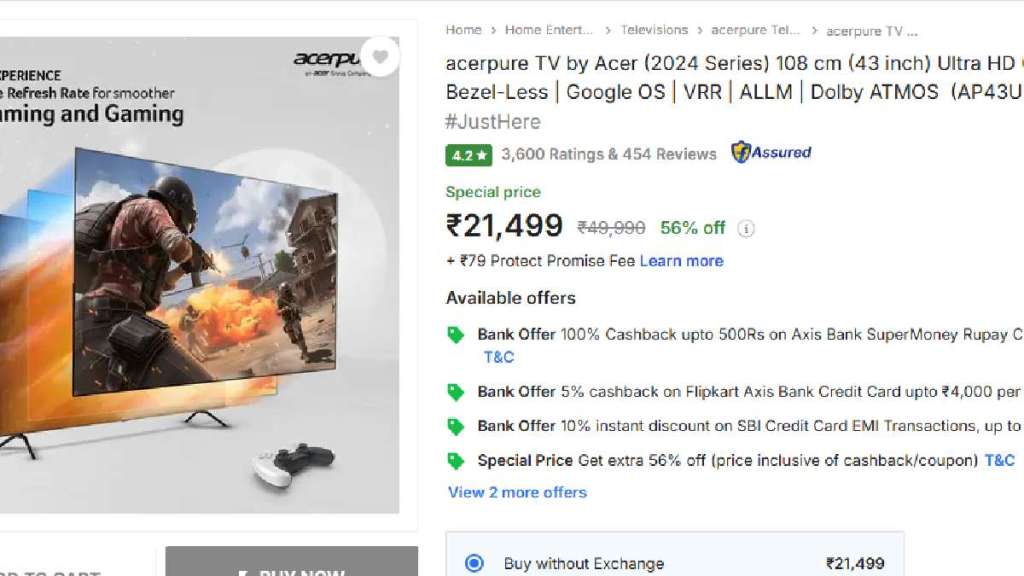The image size is (1024, 576).
Task: Click the price info icon
Action: click(x=746, y=228)
